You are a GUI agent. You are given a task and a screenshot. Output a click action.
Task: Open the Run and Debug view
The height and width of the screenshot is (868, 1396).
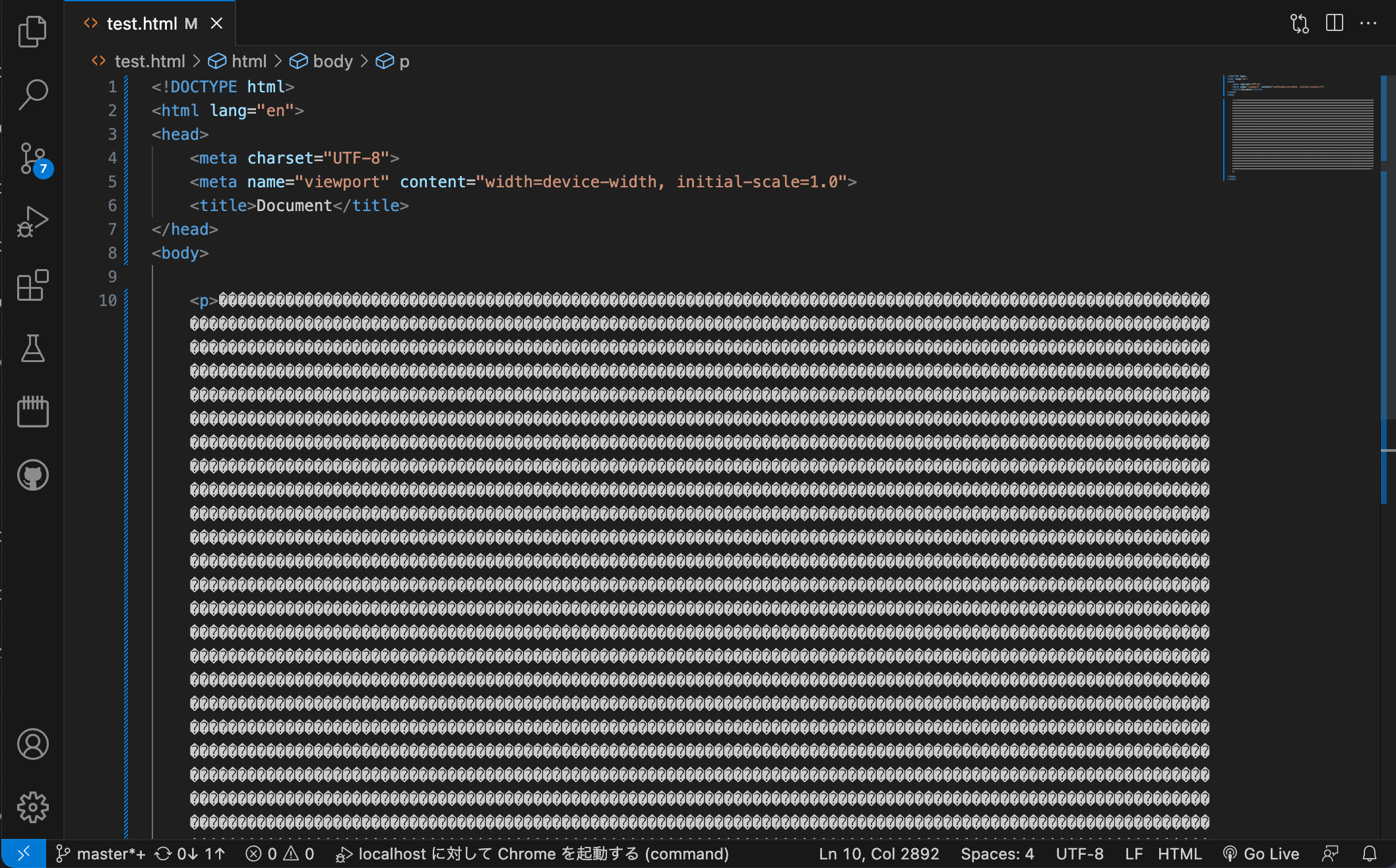(32, 222)
